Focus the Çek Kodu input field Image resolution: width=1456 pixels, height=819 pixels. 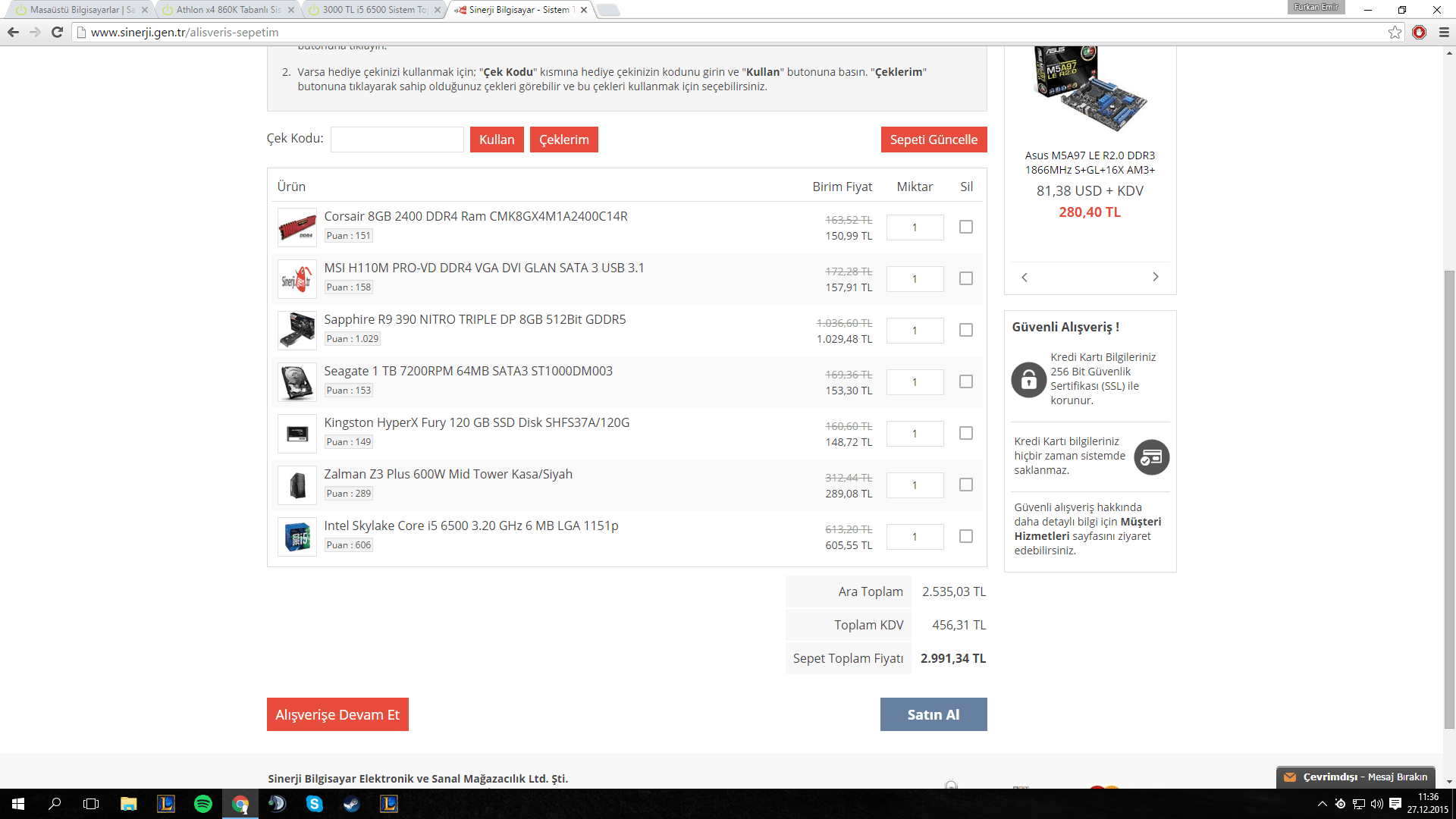tap(397, 140)
